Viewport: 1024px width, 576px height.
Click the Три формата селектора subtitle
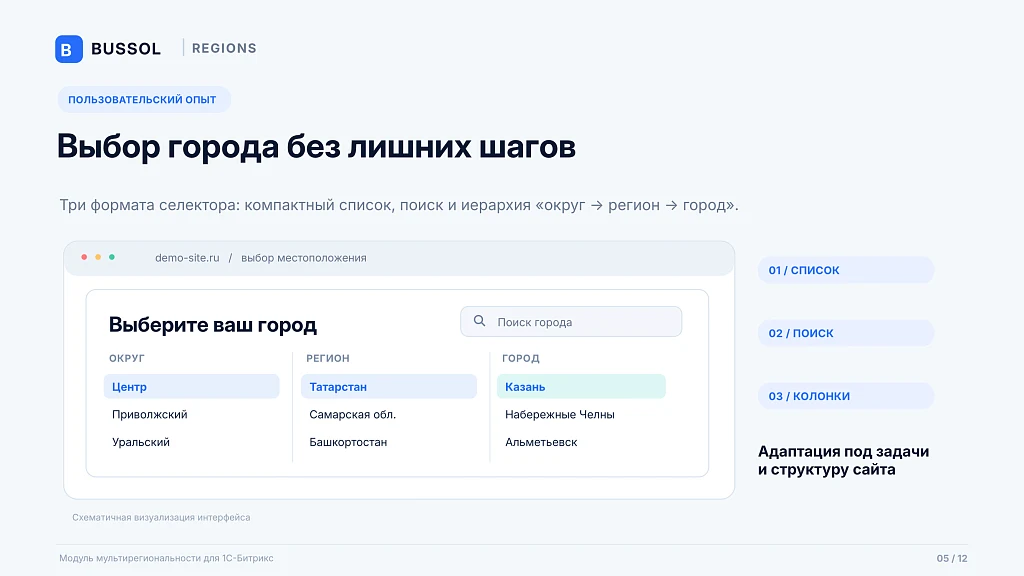(x=399, y=205)
